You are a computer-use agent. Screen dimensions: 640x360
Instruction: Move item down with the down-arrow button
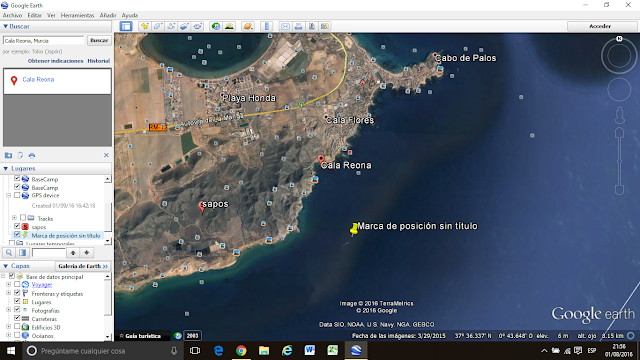click(87, 253)
